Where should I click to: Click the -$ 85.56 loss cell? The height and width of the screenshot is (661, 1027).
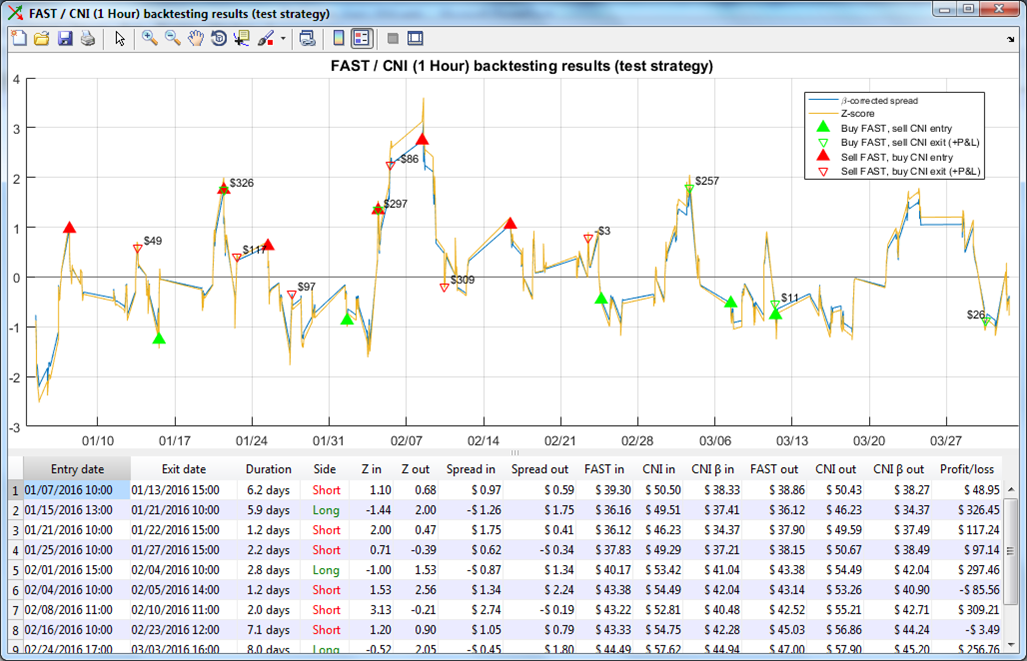967,590
